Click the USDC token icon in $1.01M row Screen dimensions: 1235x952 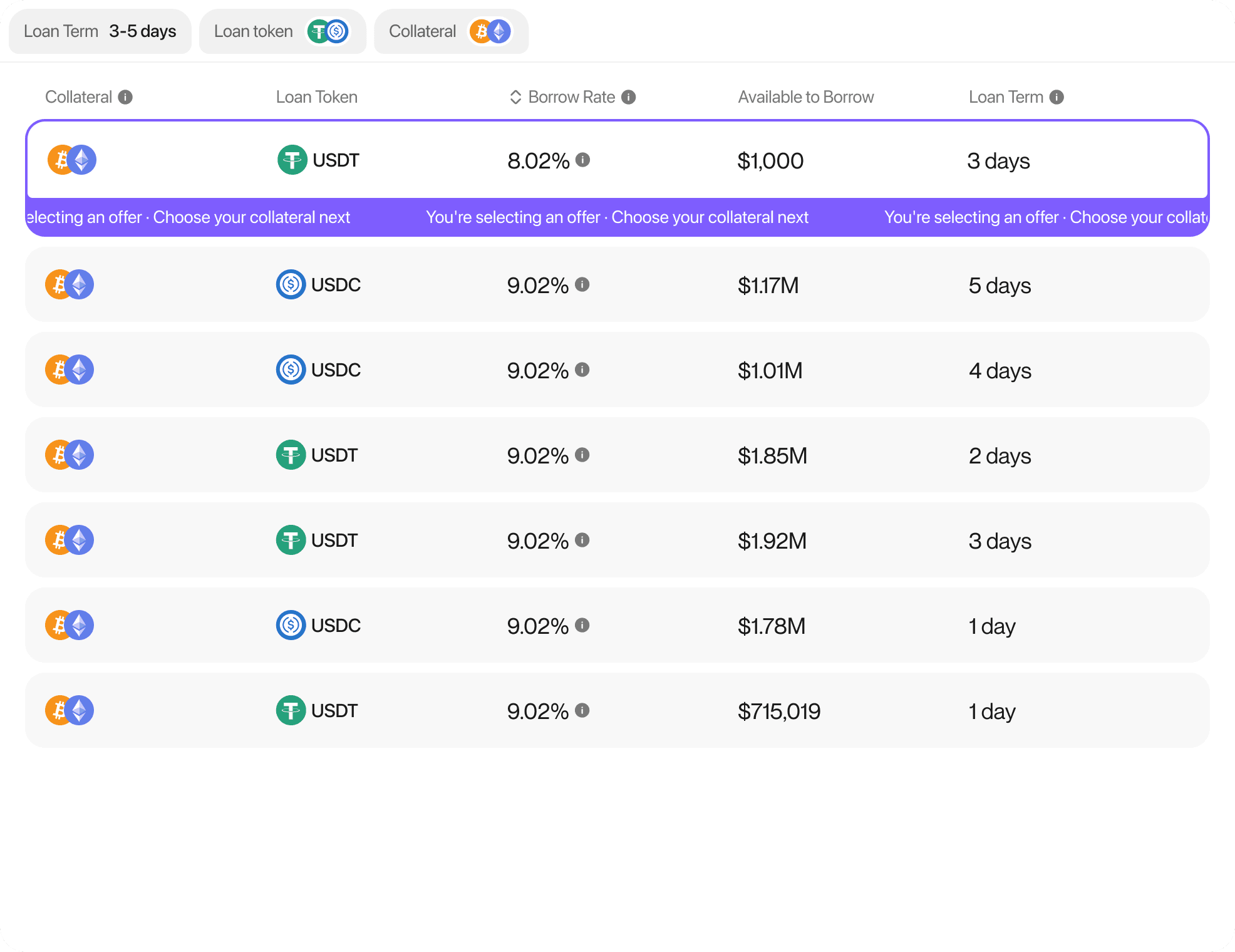coord(291,370)
